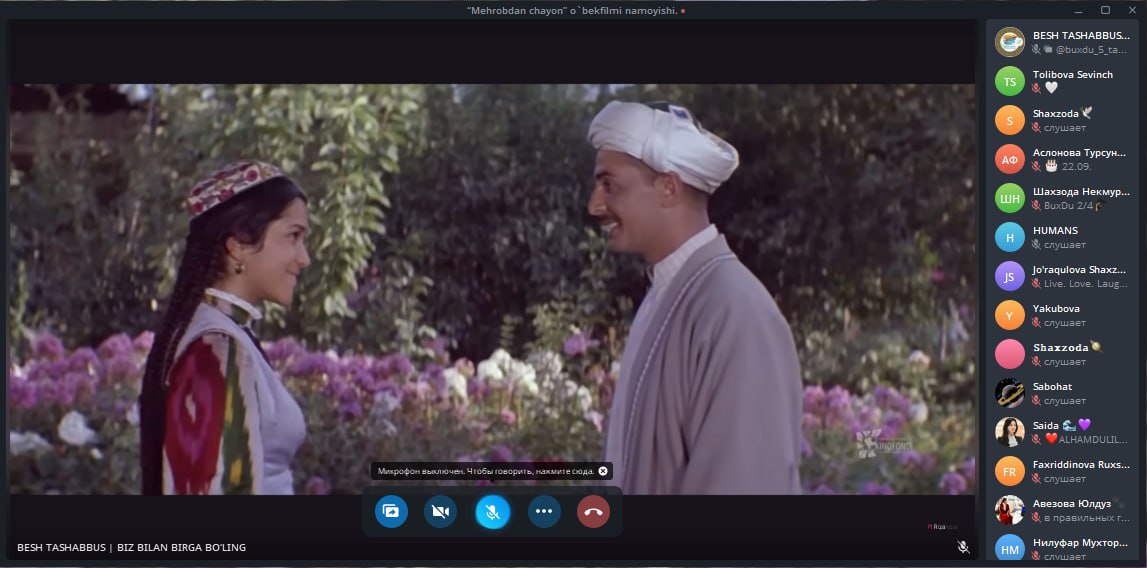Click muted mic icon beside orange S avatar
Image resolution: width=1147 pixels, height=568 pixels.
[1036, 127]
